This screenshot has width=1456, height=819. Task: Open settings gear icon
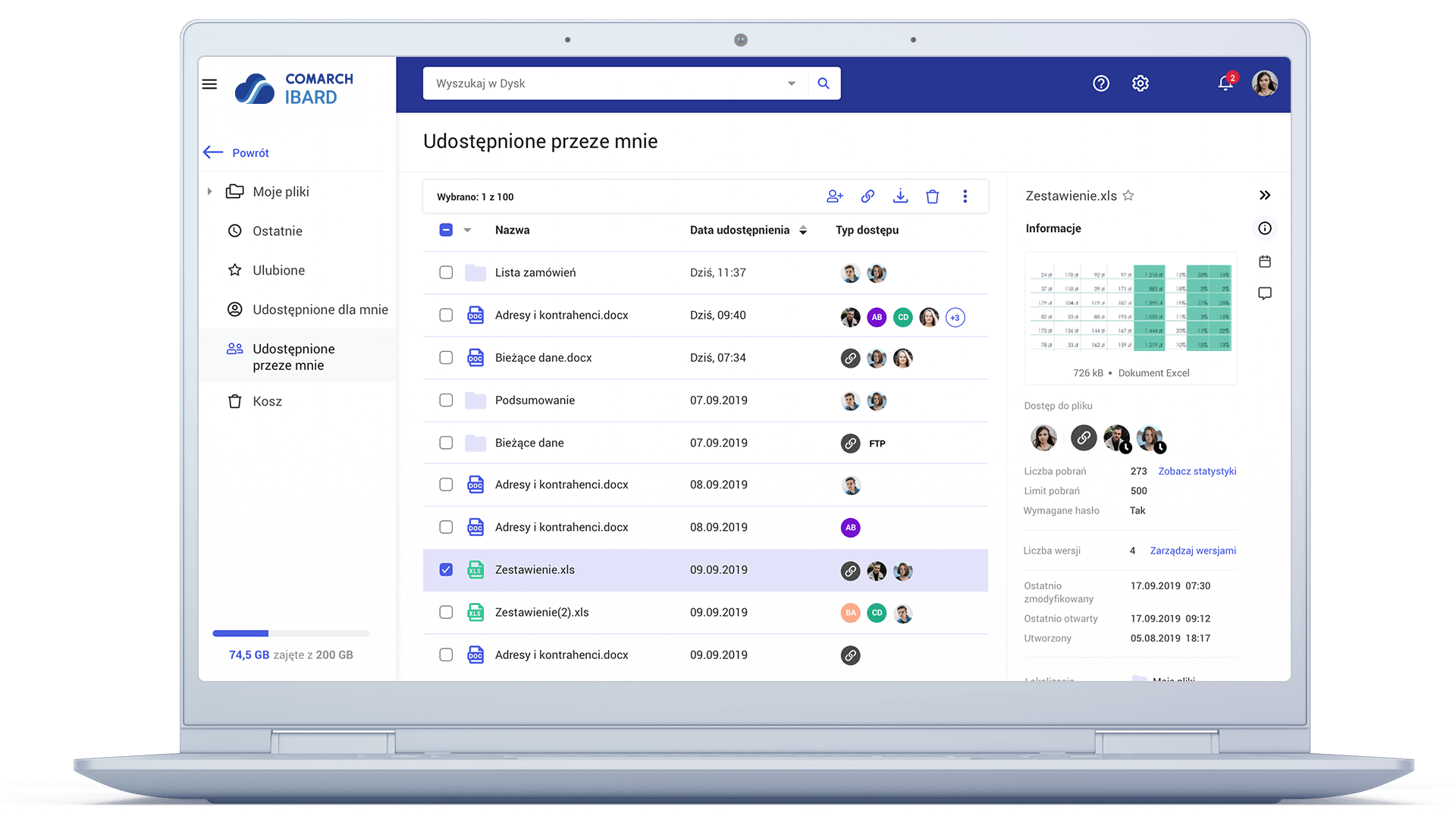(1141, 83)
